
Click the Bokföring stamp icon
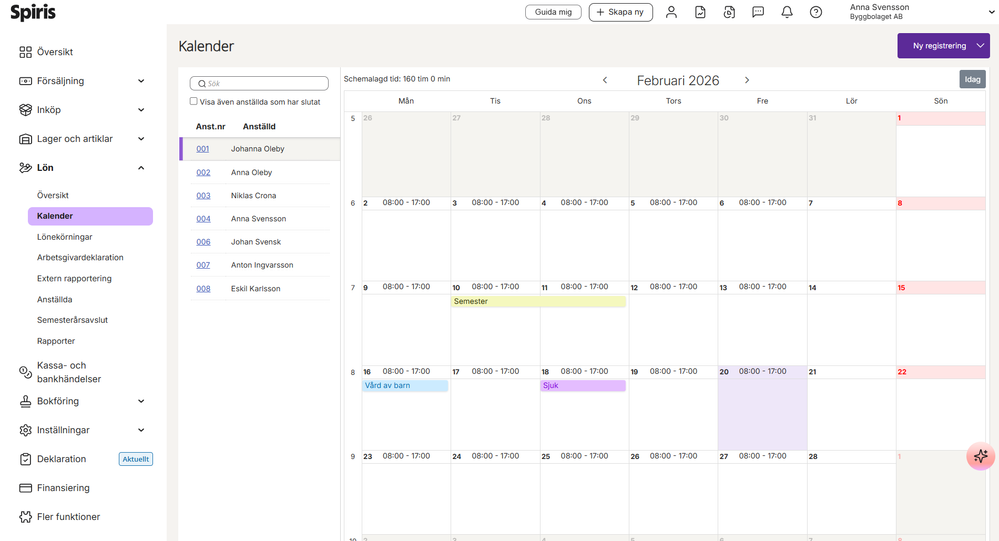pyautogui.click(x=25, y=401)
